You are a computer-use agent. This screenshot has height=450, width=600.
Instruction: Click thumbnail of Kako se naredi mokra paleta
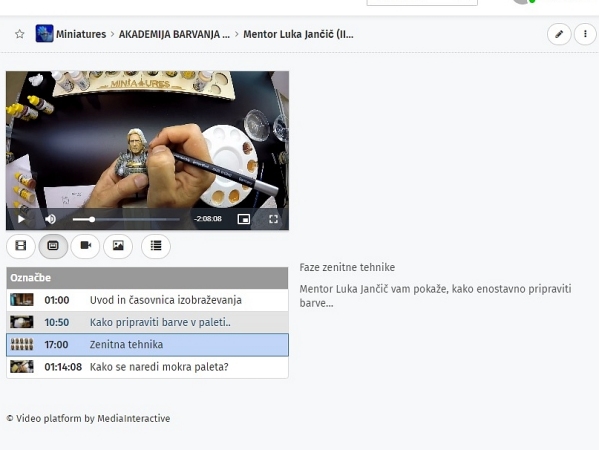pyautogui.click(x=22, y=367)
